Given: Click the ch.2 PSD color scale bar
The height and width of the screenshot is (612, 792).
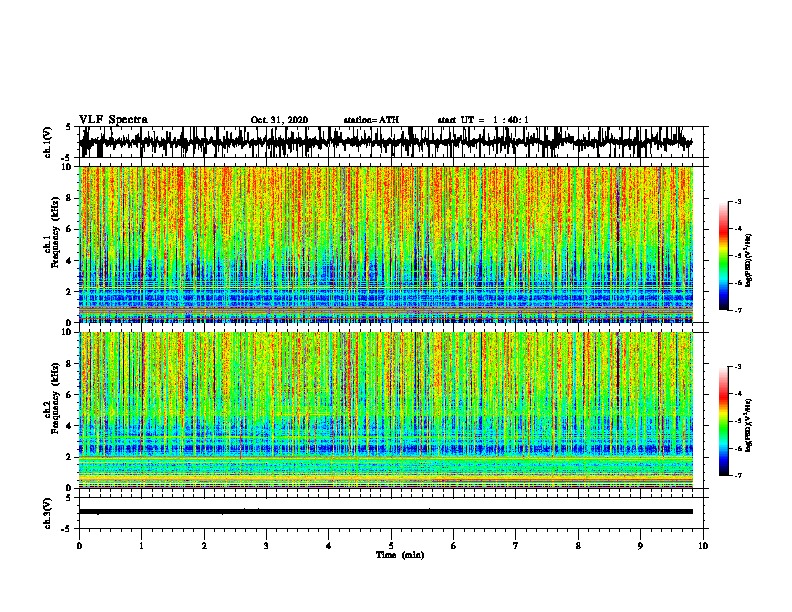Looking at the screenshot, I should [723, 421].
